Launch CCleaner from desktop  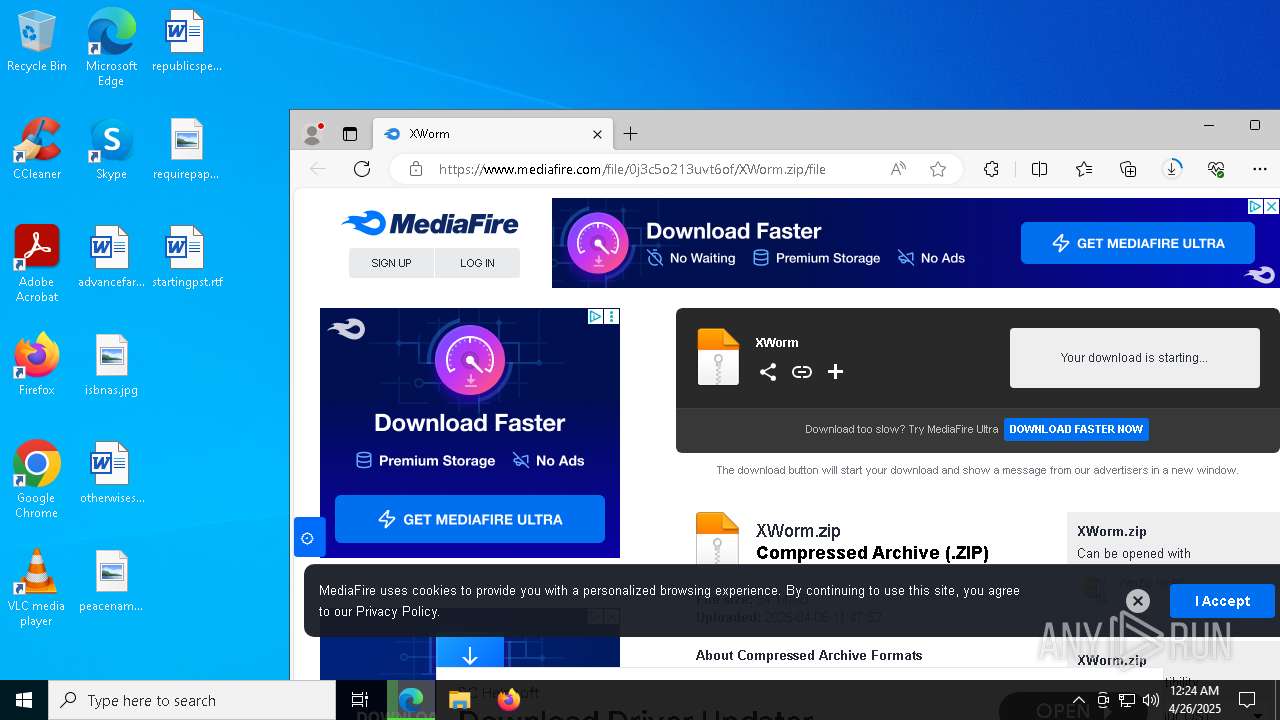click(x=37, y=150)
